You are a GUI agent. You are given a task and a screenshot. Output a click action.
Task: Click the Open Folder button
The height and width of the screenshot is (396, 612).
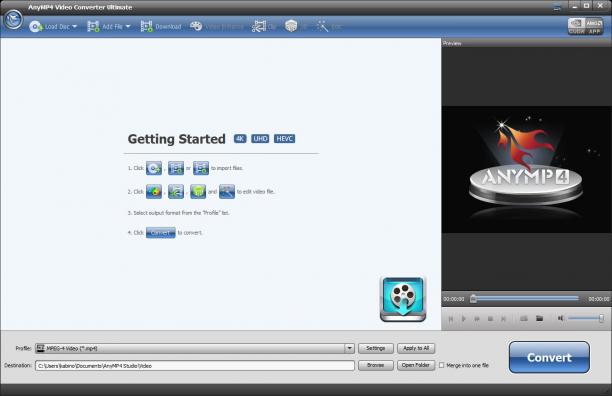[416, 365]
